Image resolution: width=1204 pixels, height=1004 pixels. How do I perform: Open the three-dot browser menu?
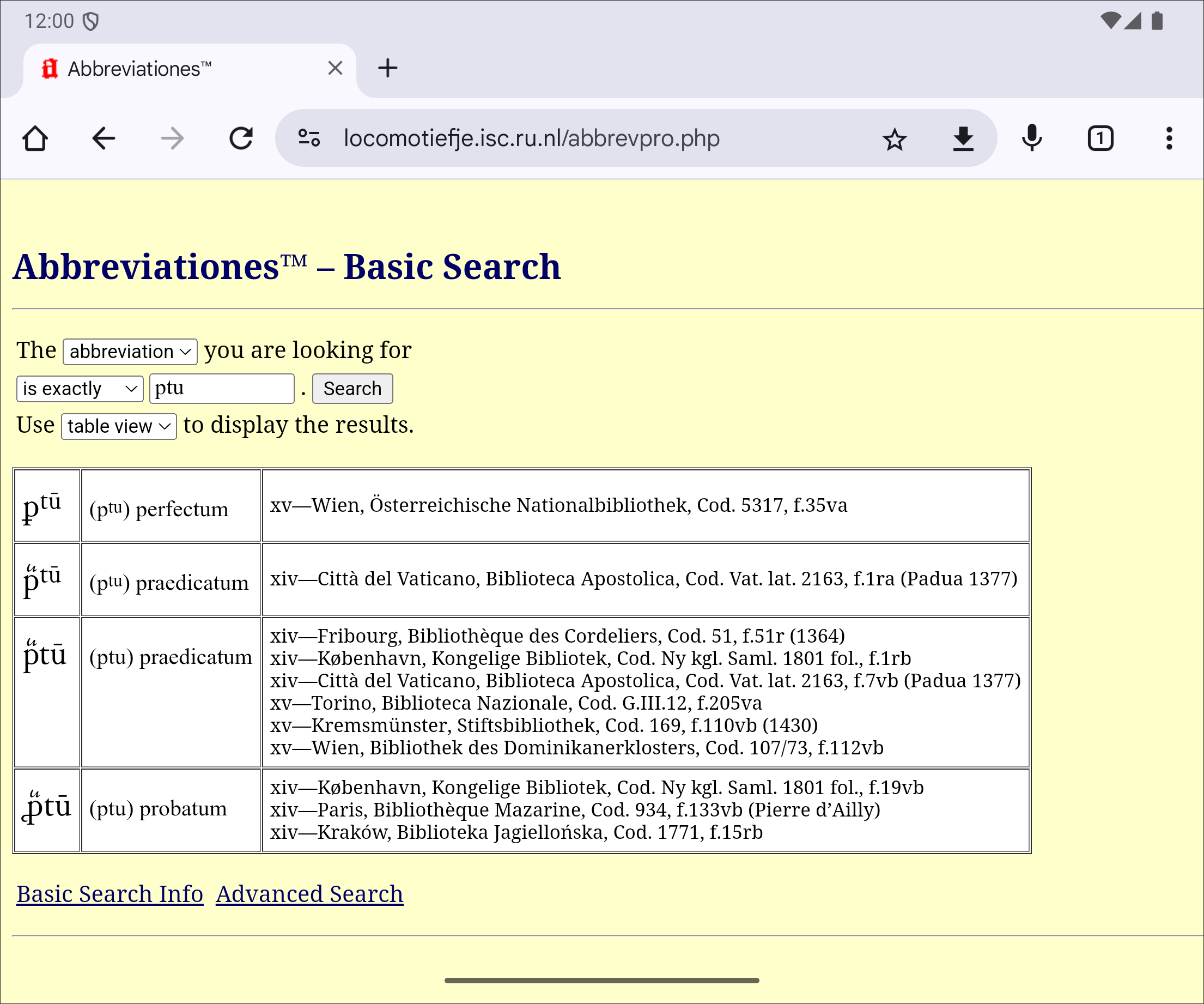pyautogui.click(x=1169, y=138)
